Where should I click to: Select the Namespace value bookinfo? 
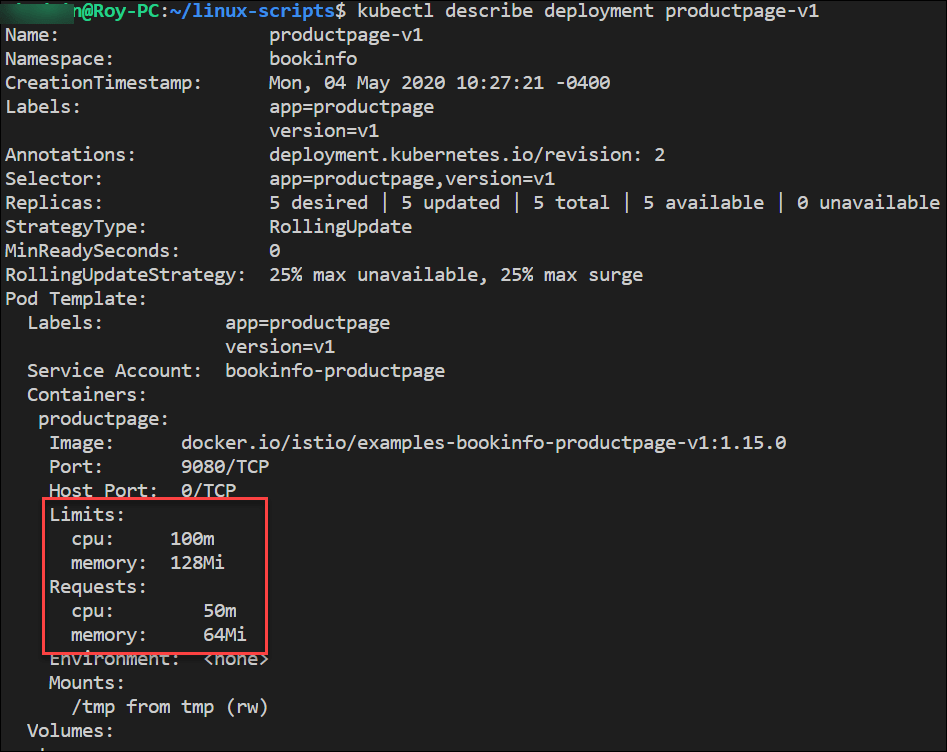(x=313, y=59)
